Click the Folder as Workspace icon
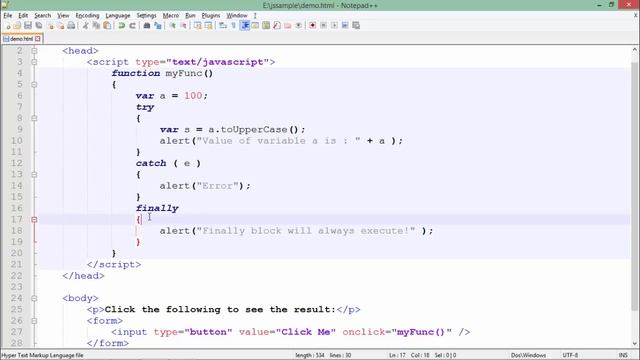The width and height of the screenshot is (640, 360). (x=288, y=26)
